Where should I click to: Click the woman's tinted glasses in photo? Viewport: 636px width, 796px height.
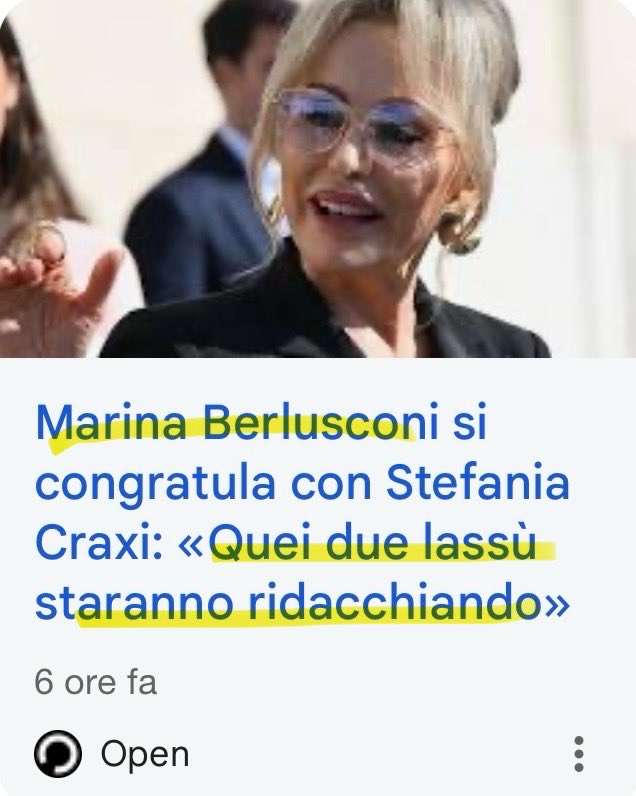[359, 124]
